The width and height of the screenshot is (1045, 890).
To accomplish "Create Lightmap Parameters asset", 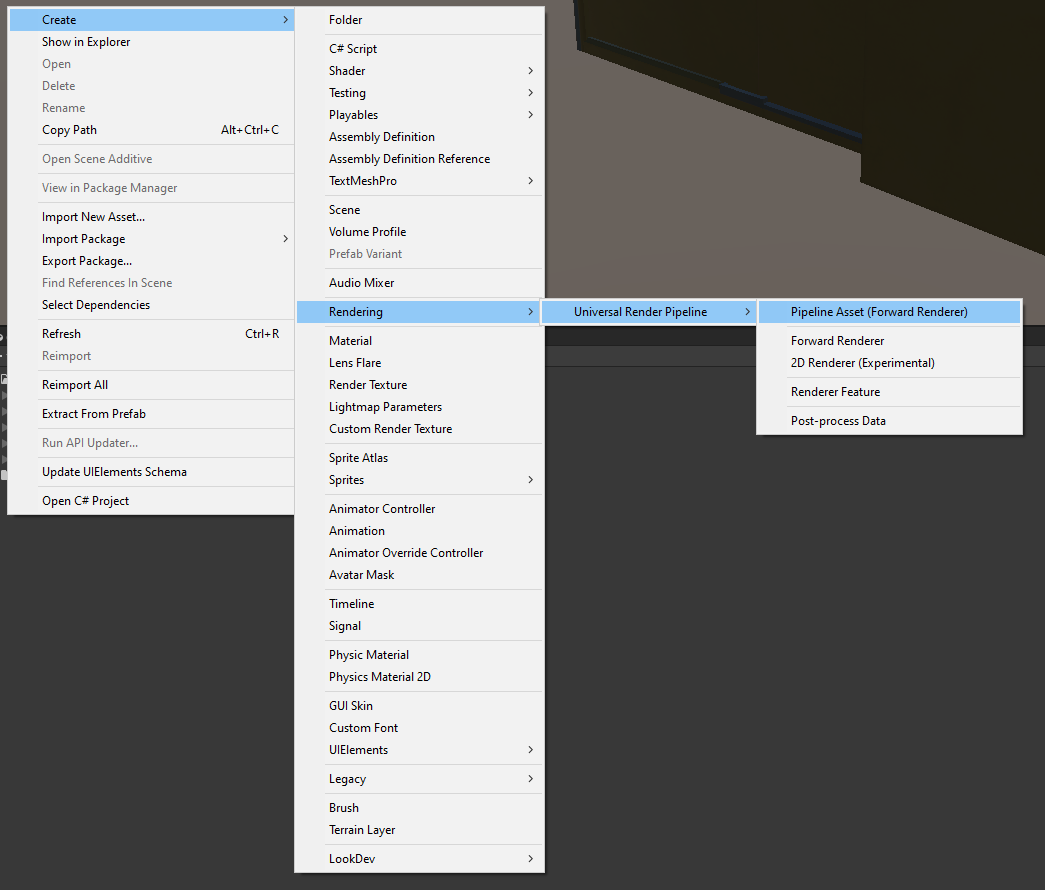I will pos(419,407).
